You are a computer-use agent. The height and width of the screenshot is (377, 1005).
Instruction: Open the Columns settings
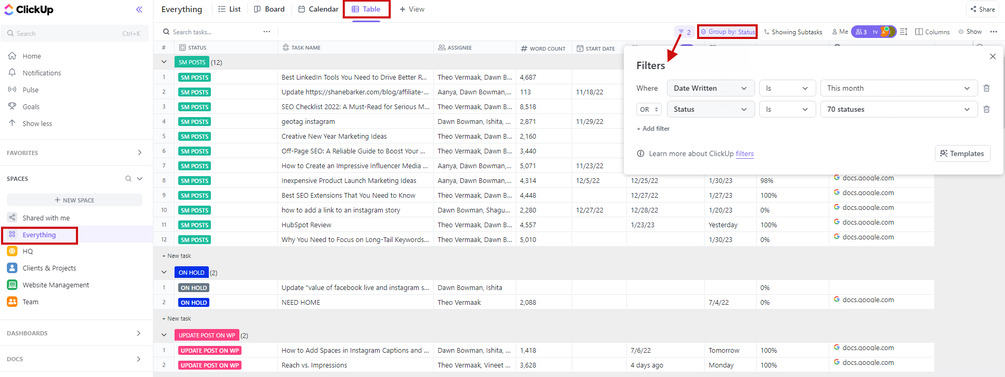pos(933,31)
